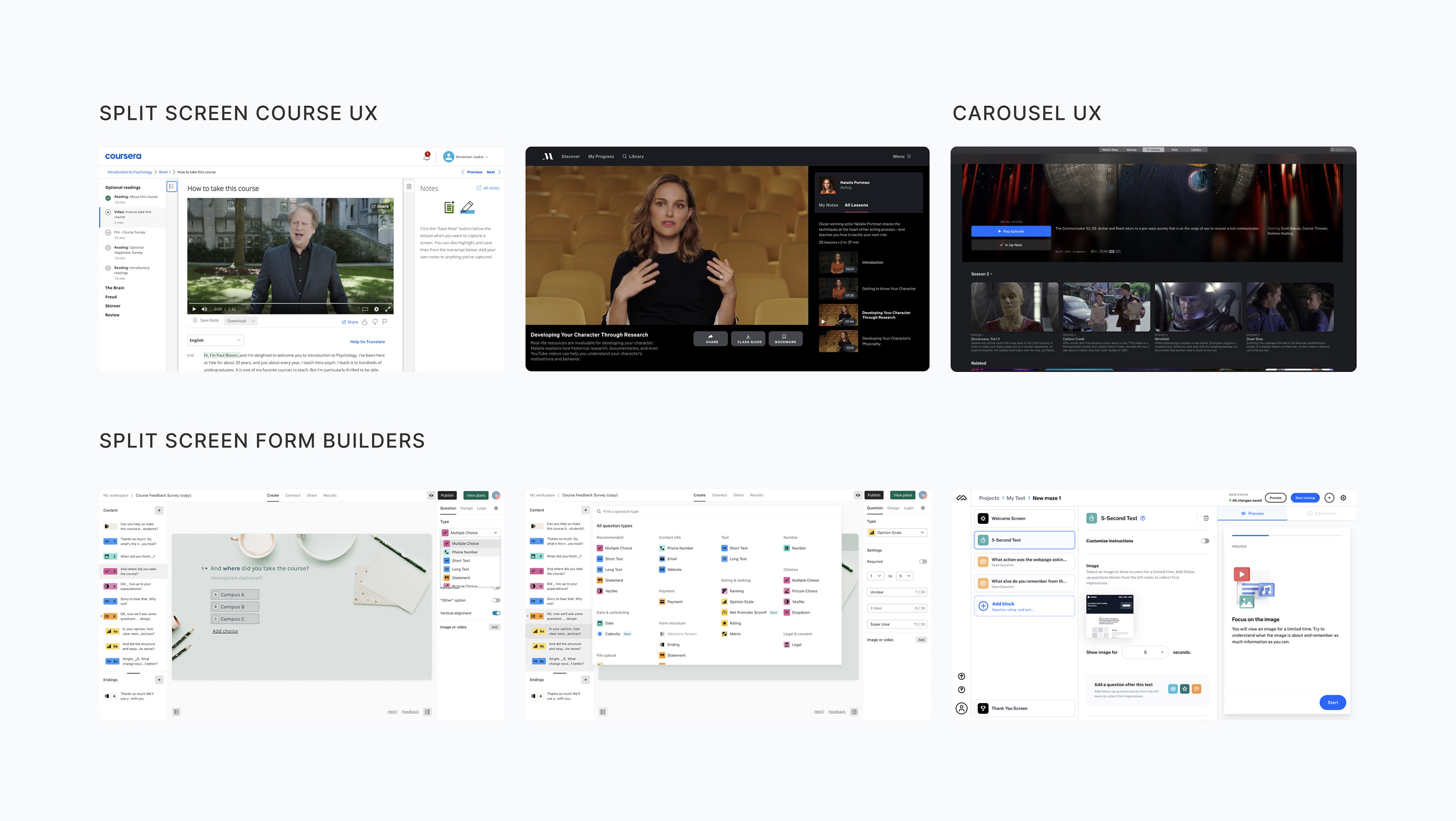
Task: Click the Coursera notification bell icon
Action: [x=426, y=157]
